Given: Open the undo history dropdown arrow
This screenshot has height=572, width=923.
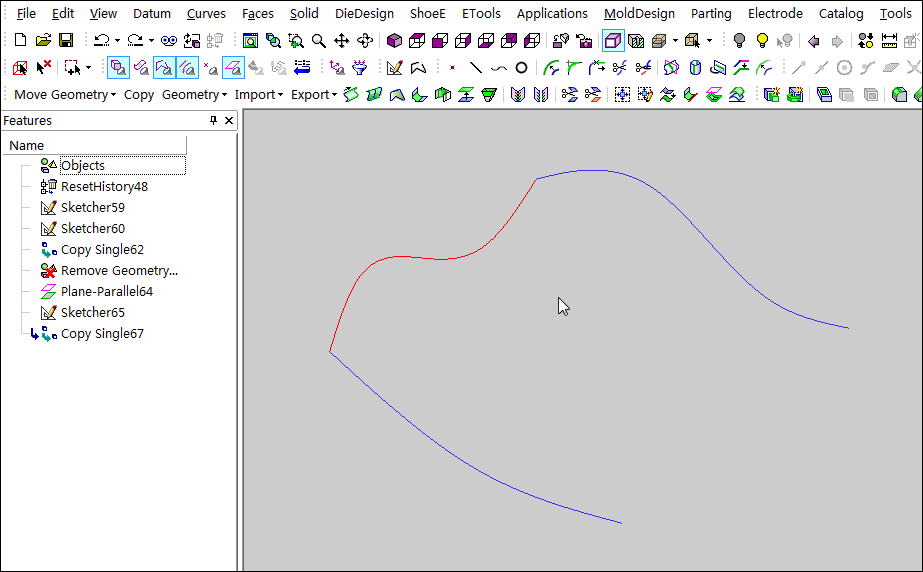Looking at the screenshot, I should tap(117, 41).
